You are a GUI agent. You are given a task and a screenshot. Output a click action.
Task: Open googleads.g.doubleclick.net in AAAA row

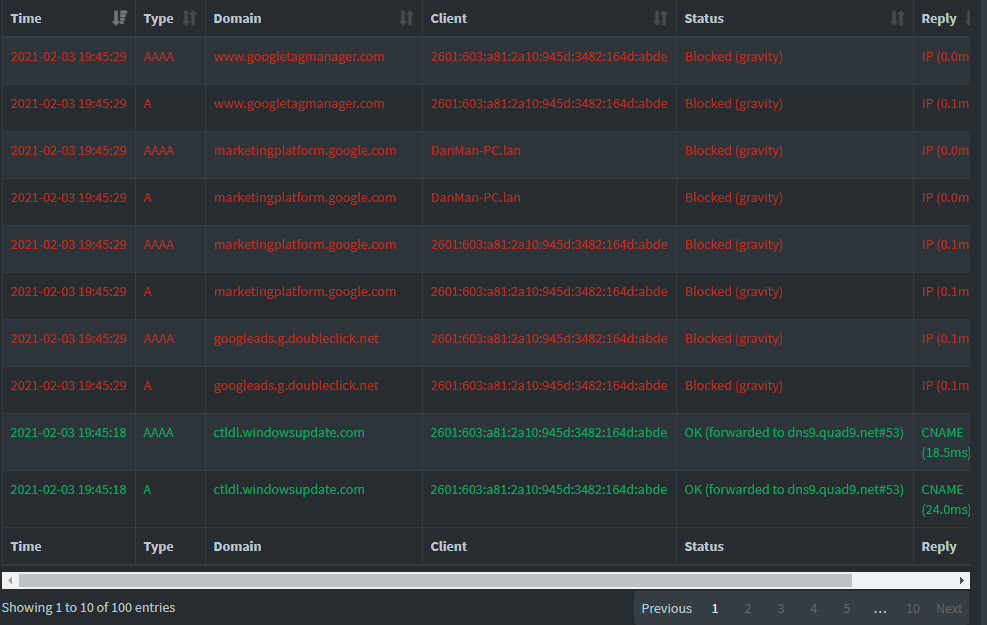(296, 339)
